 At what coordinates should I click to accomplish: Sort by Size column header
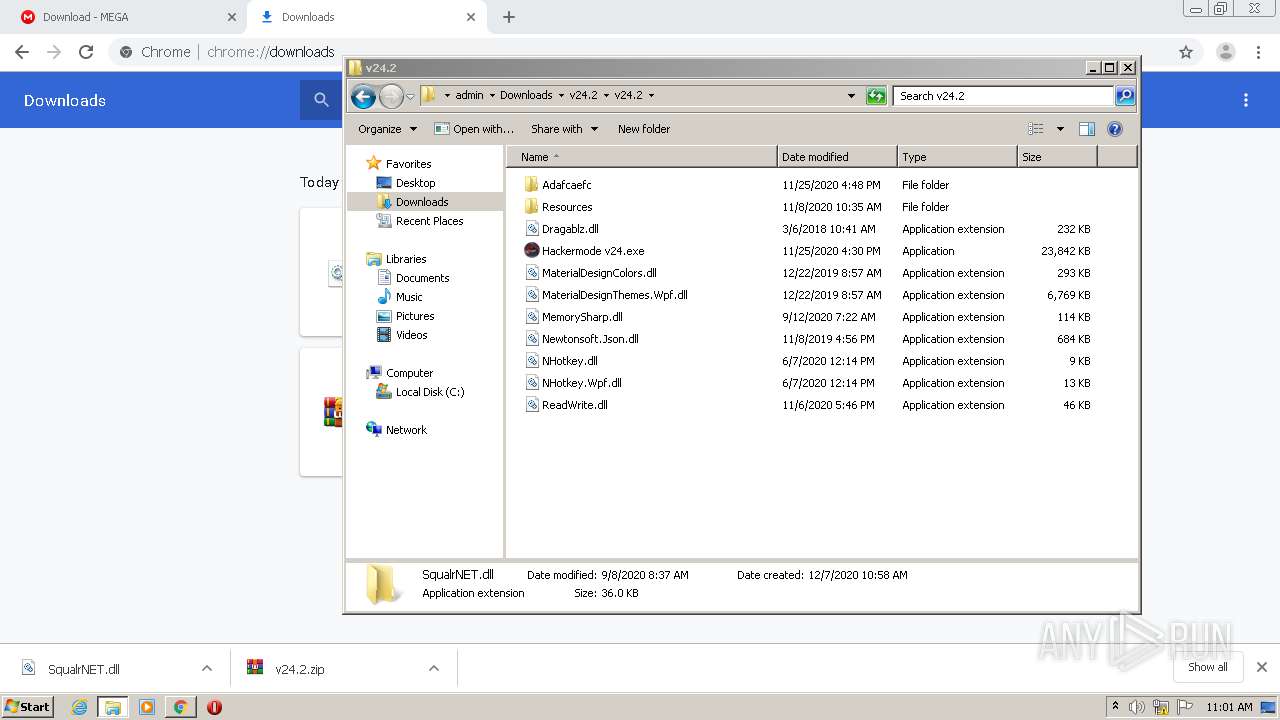pos(1057,157)
